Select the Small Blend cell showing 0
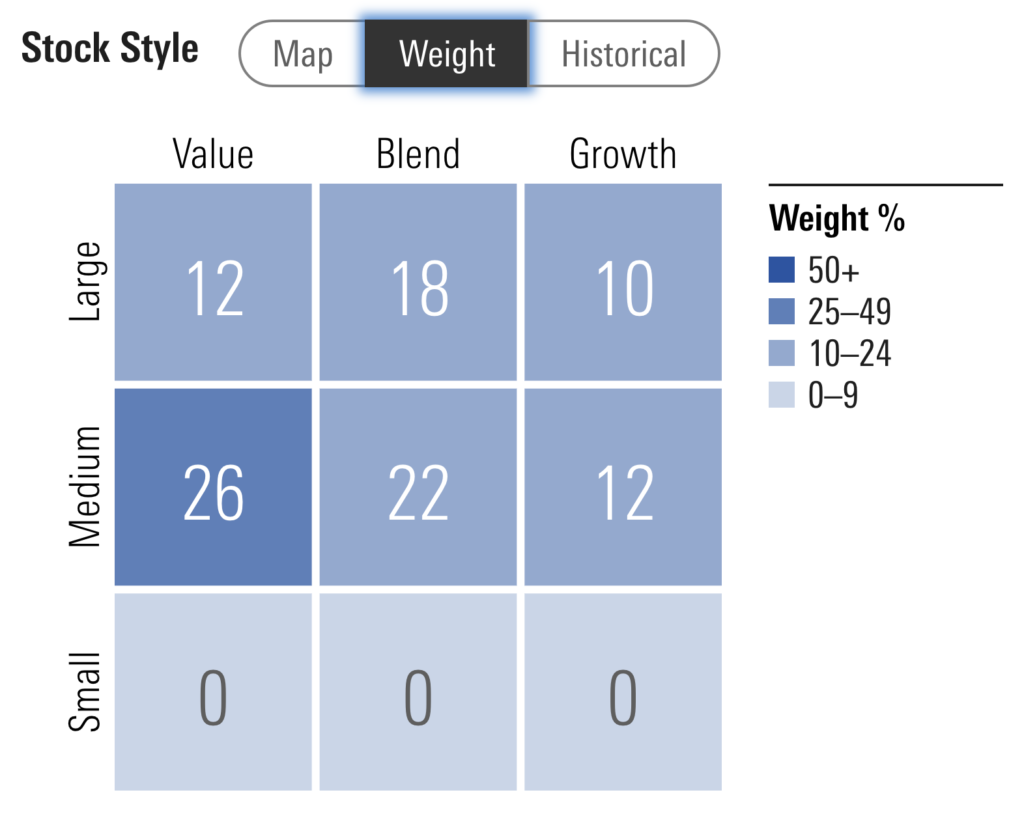Image resolution: width=1024 pixels, height=814 pixels. (418, 692)
